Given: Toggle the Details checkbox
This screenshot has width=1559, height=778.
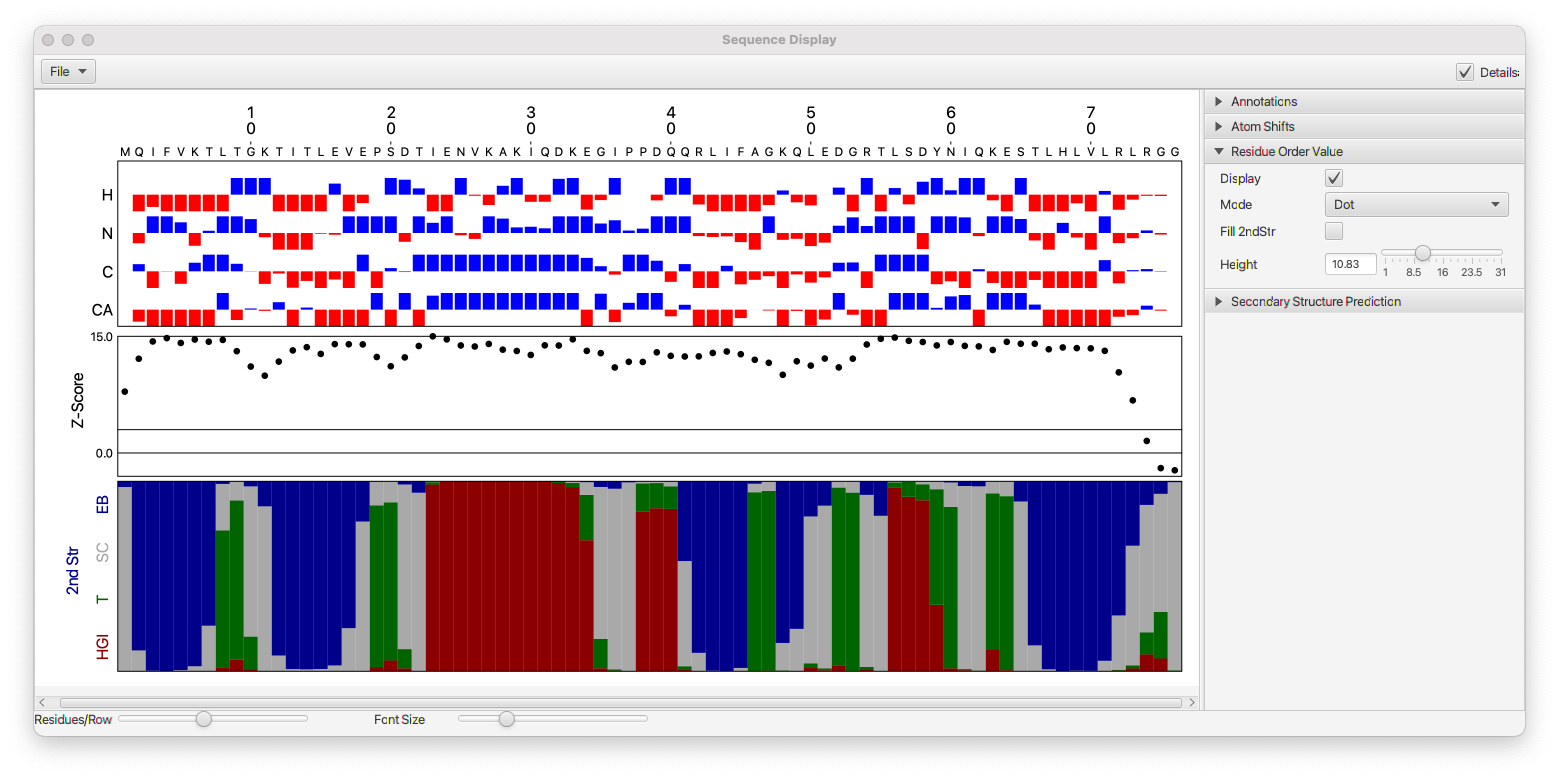Looking at the screenshot, I should [x=1465, y=72].
